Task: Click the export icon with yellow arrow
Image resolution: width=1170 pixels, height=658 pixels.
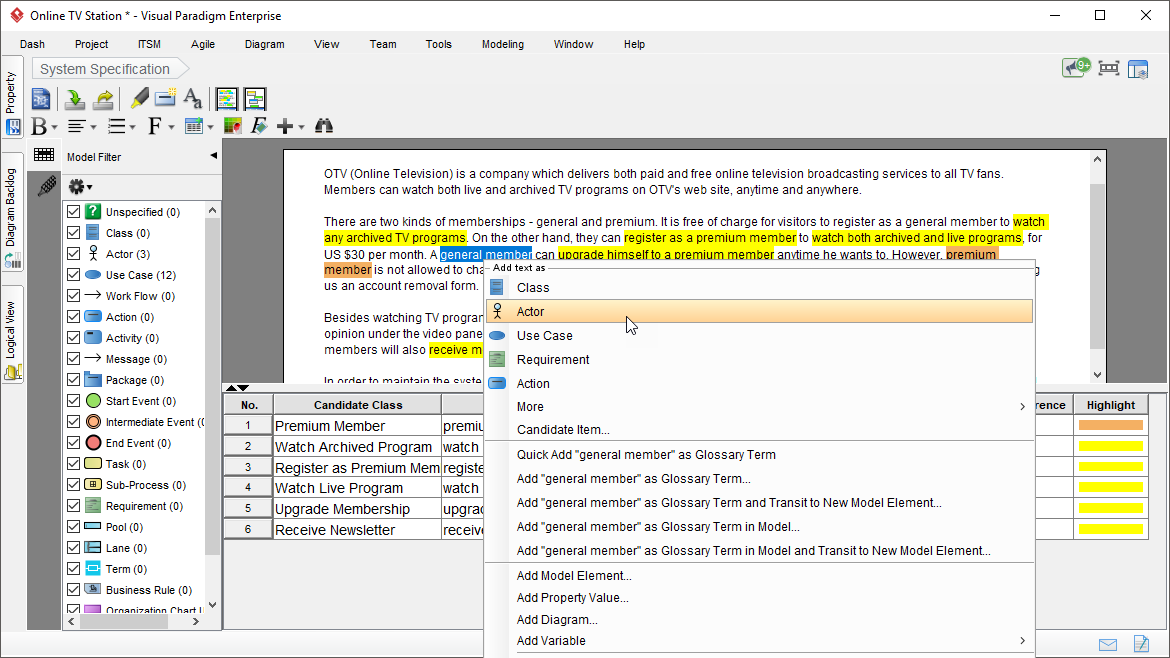Action: (104, 98)
